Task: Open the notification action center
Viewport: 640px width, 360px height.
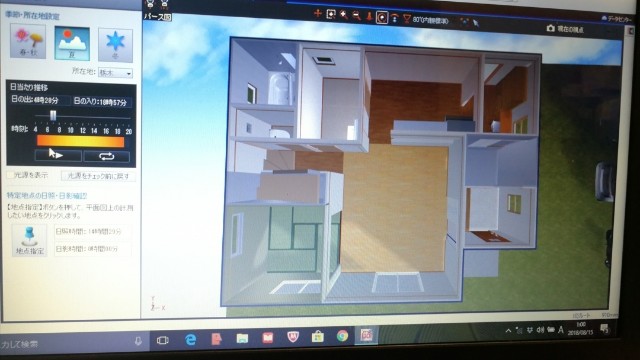Action: click(x=604, y=328)
